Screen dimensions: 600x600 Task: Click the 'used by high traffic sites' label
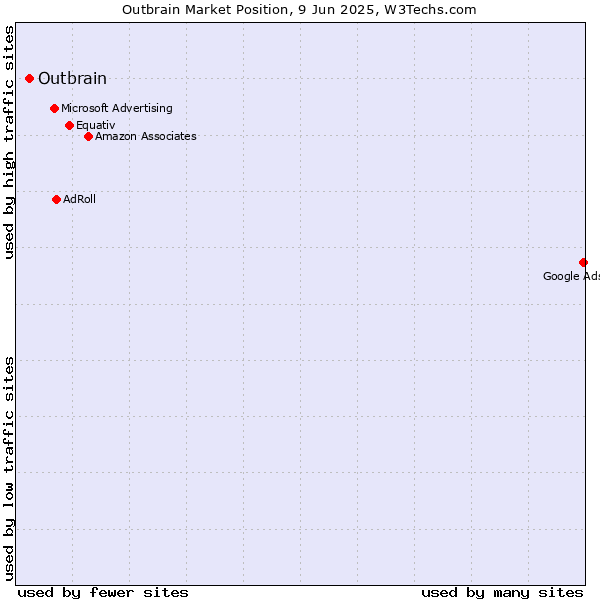[x=8, y=142]
